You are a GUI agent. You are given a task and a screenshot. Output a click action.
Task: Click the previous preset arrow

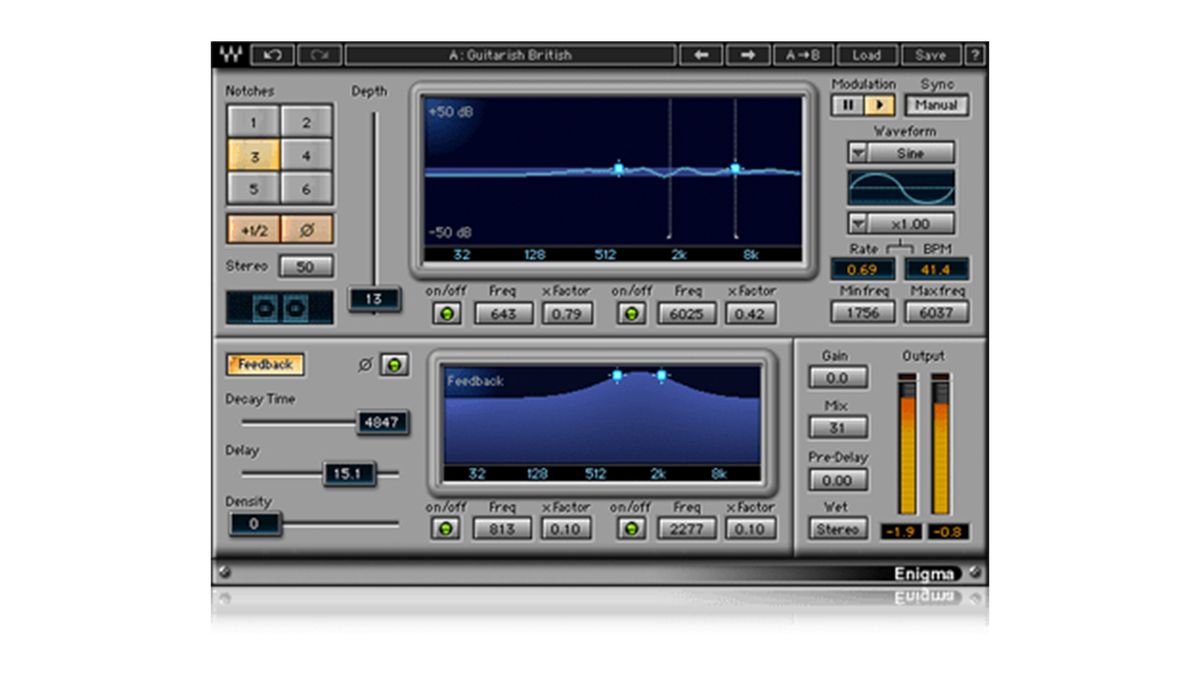[x=700, y=54]
